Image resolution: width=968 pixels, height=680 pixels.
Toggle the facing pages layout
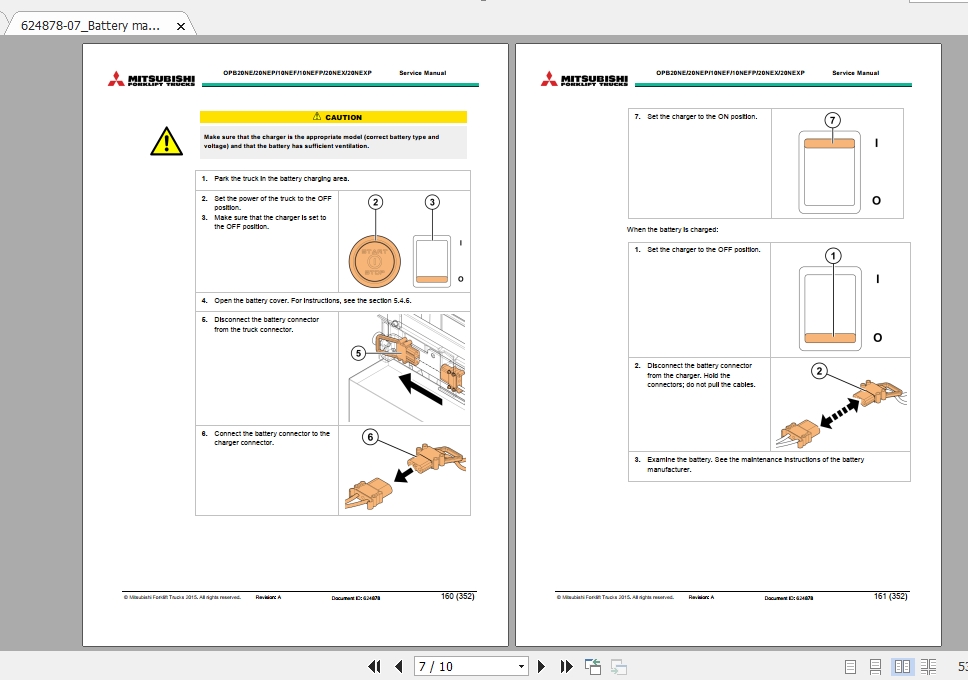tap(903, 666)
